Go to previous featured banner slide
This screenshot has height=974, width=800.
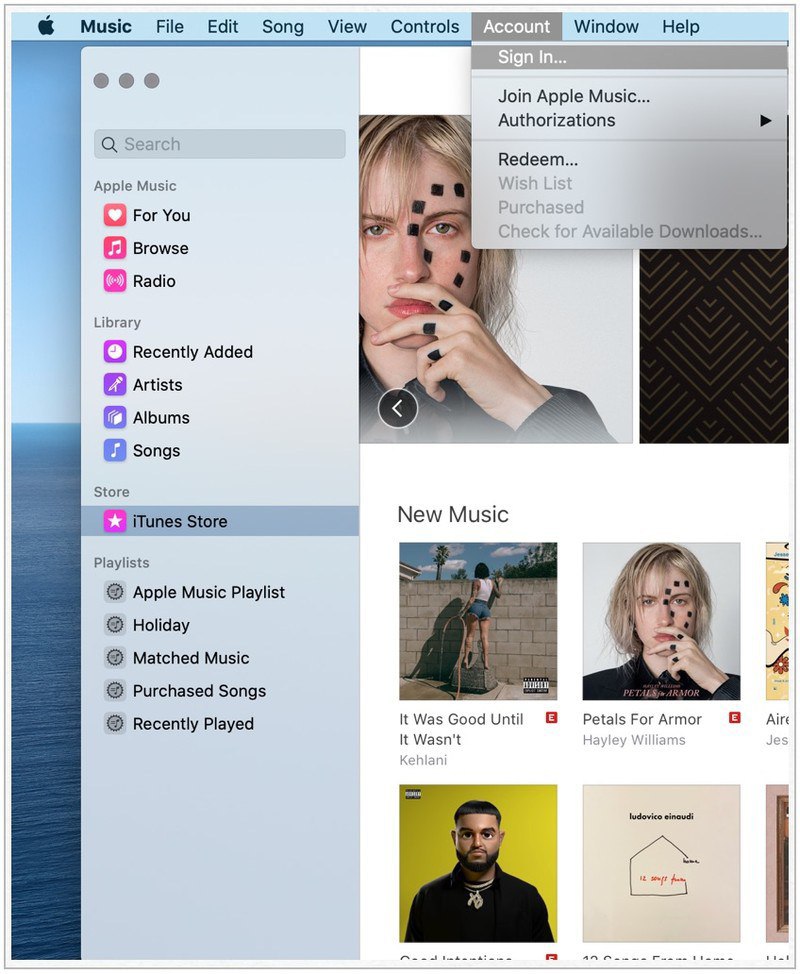[398, 408]
